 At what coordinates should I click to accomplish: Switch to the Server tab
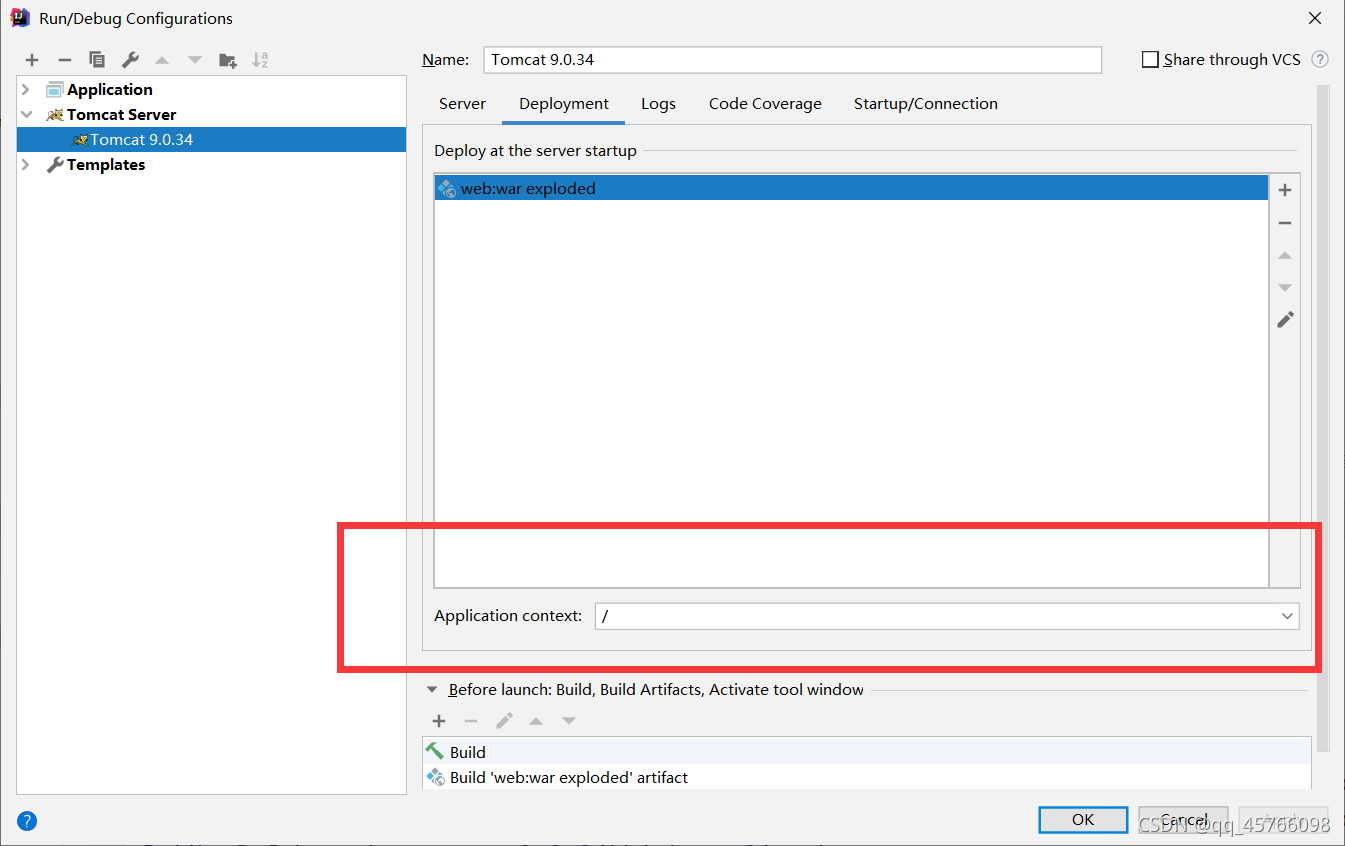pyautogui.click(x=462, y=104)
